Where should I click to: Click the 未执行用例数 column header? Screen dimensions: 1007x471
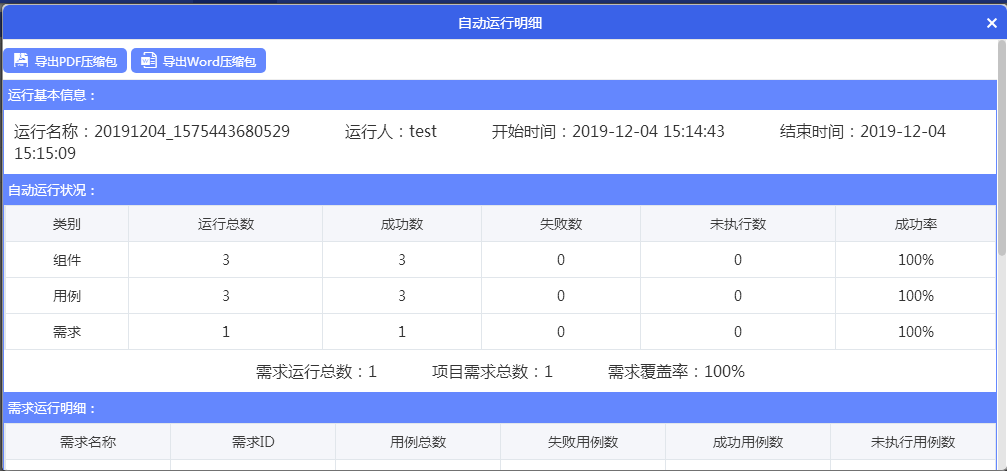click(912, 442)
